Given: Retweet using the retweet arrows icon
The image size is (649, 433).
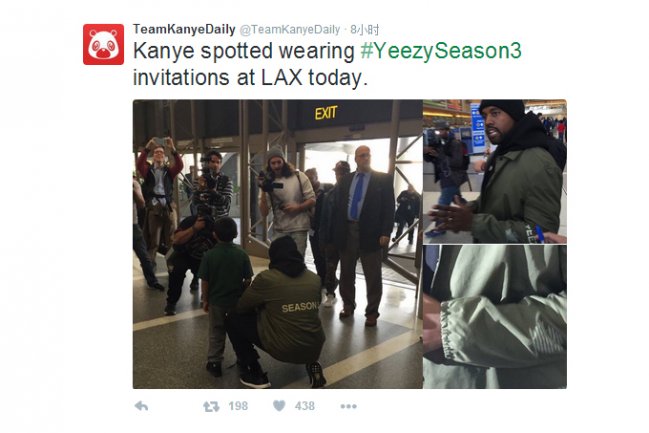Looking at the screenshot, I should [x=211, y=407].
